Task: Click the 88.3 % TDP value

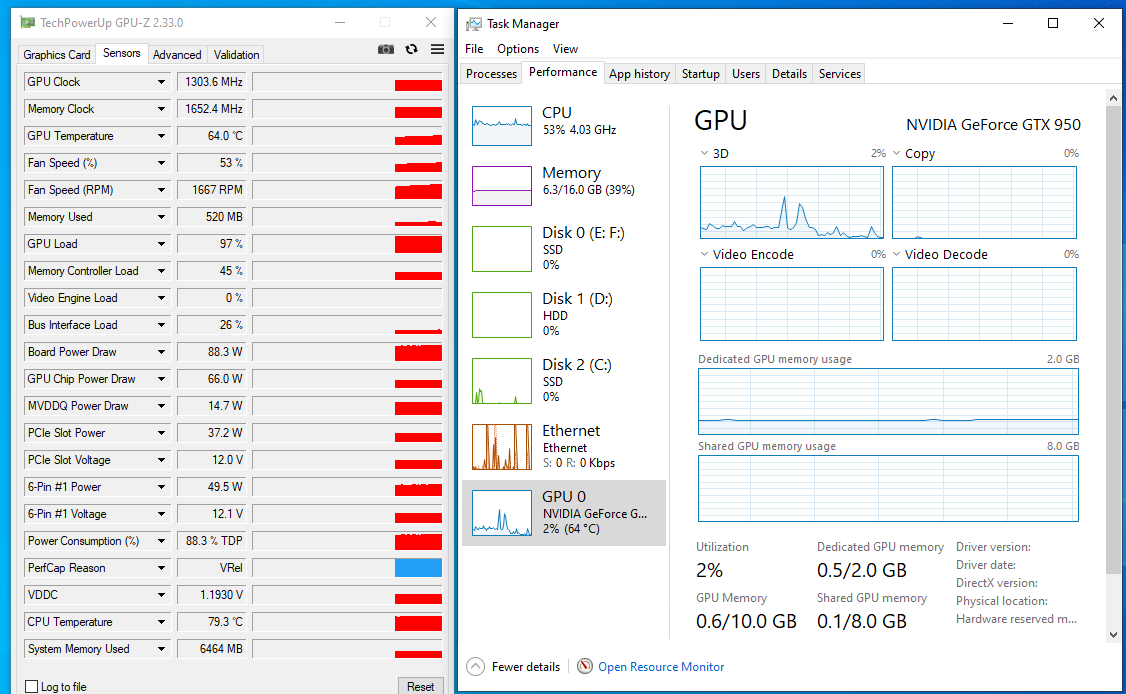Action: point(211,541)
